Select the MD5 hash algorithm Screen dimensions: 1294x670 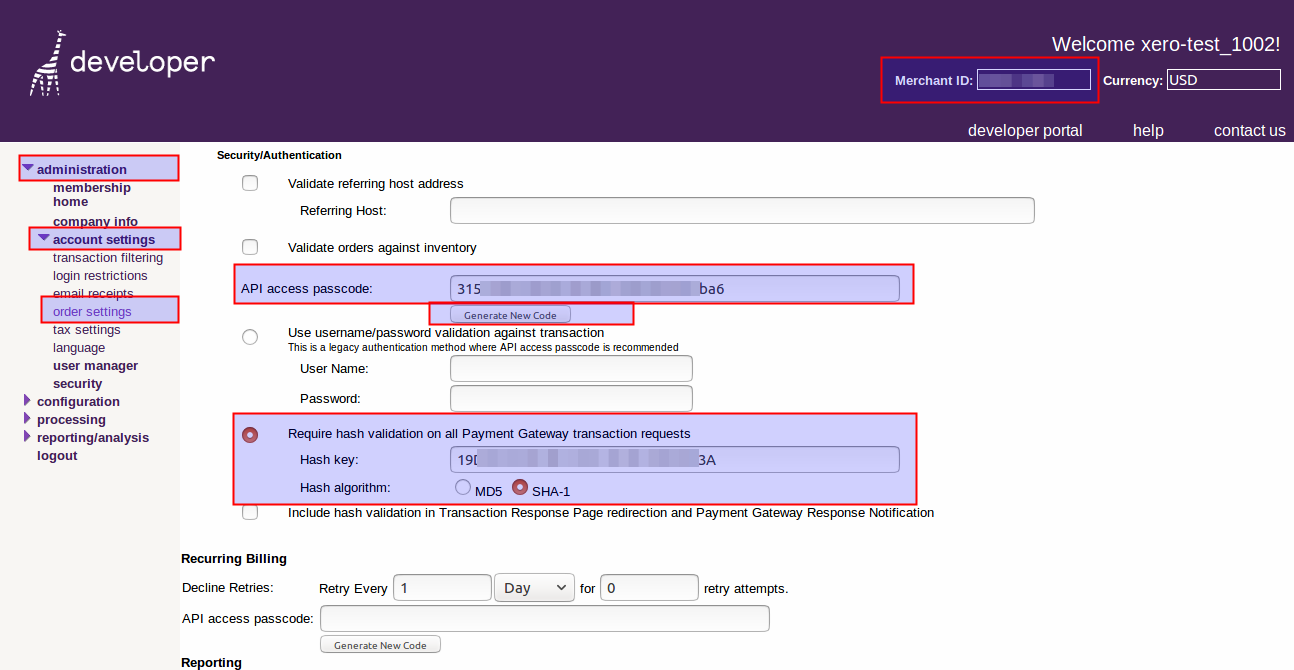463,488
